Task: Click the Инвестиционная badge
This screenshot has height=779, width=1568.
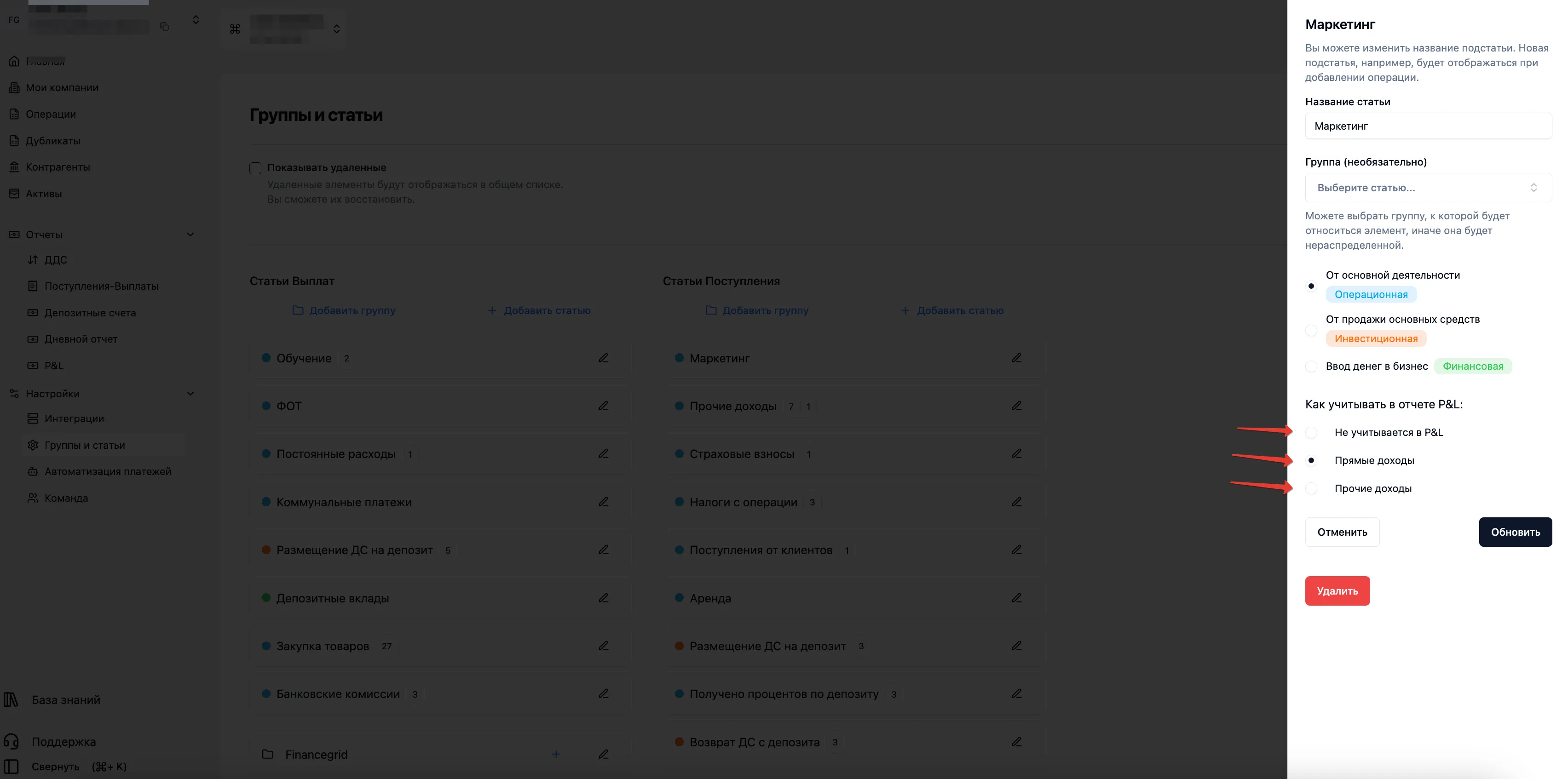Action: coord(1376,338)
